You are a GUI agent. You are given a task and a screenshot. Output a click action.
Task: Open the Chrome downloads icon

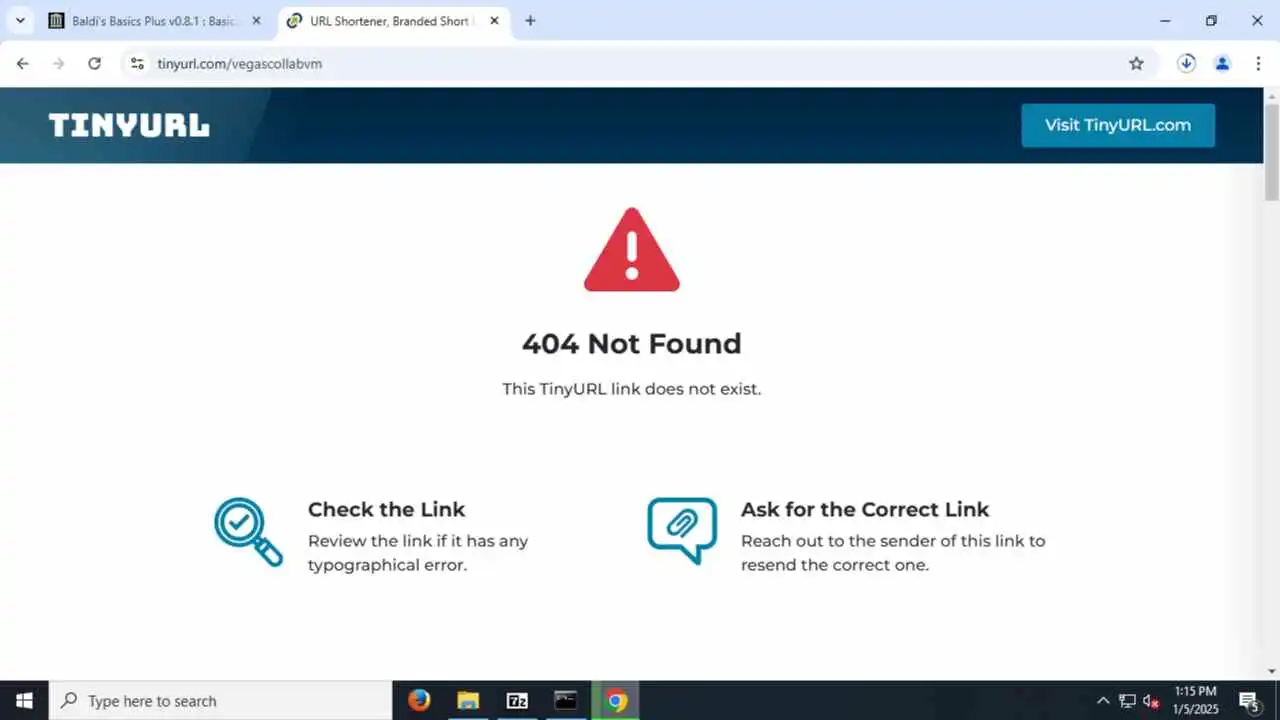(x=1186, y=63)
